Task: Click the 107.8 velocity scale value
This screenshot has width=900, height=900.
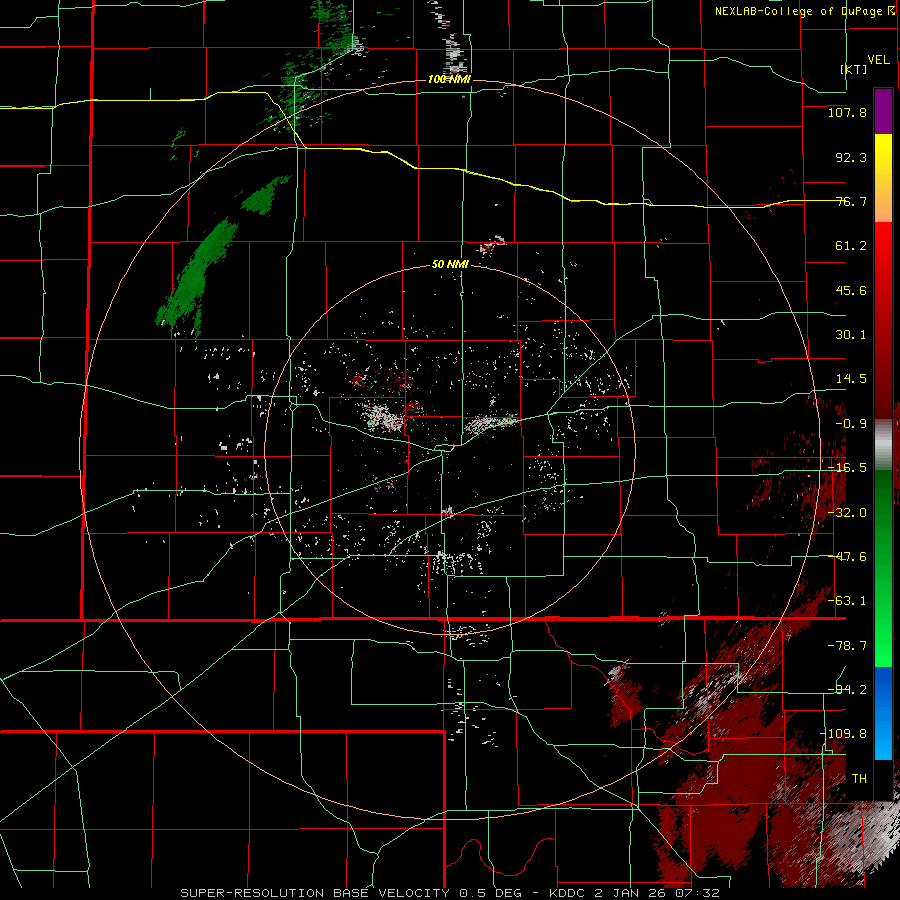Action: point(847,112)
